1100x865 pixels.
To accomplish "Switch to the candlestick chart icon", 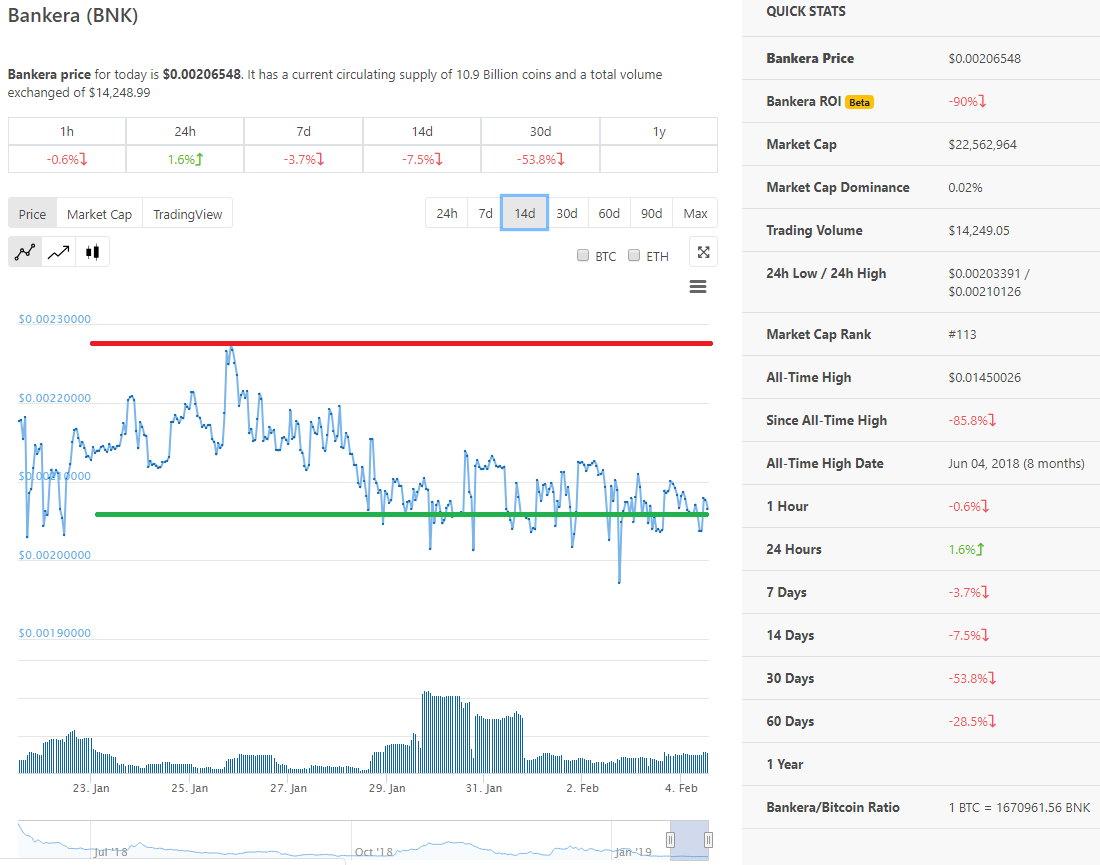I will tap(92, 252).
